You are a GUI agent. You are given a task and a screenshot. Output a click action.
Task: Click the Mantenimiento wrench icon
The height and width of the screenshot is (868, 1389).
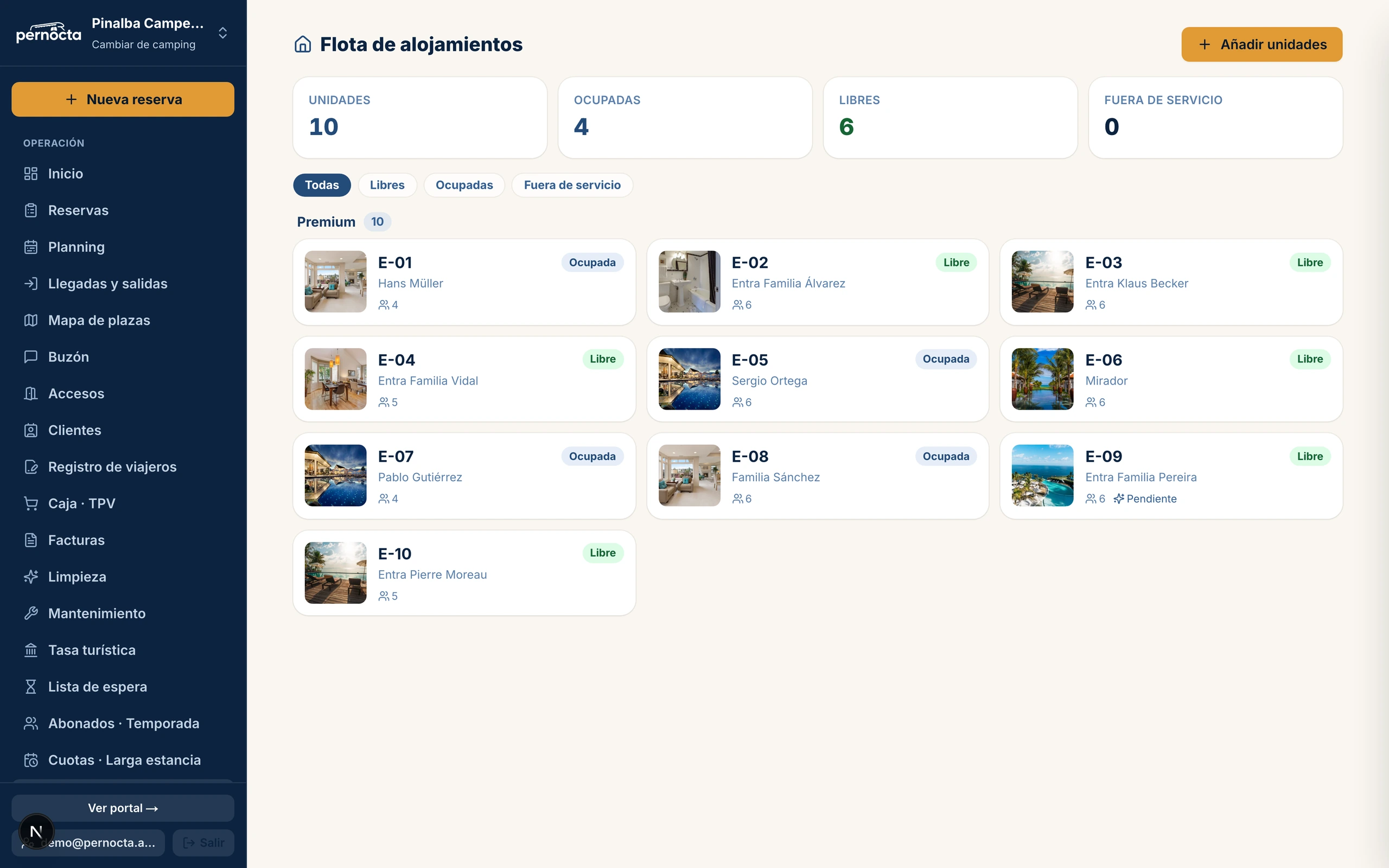[31, 614]
